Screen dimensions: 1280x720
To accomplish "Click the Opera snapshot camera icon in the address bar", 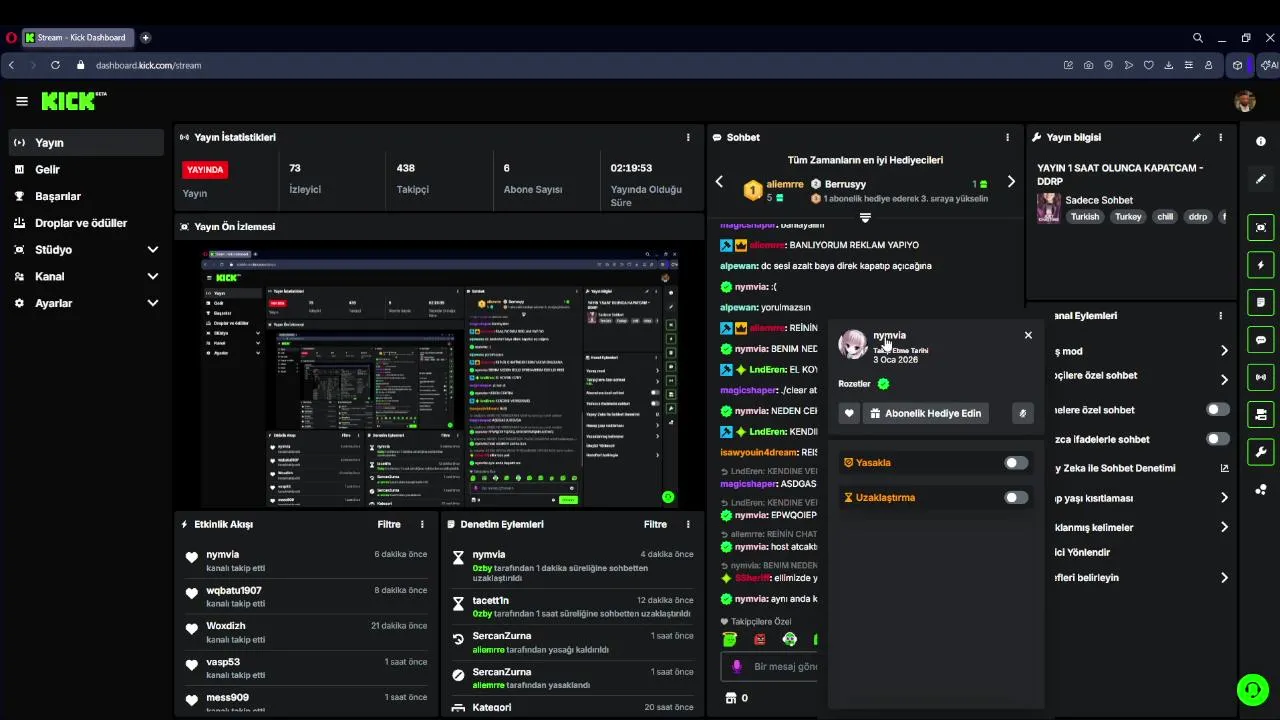I will [x=1088, y=65].
